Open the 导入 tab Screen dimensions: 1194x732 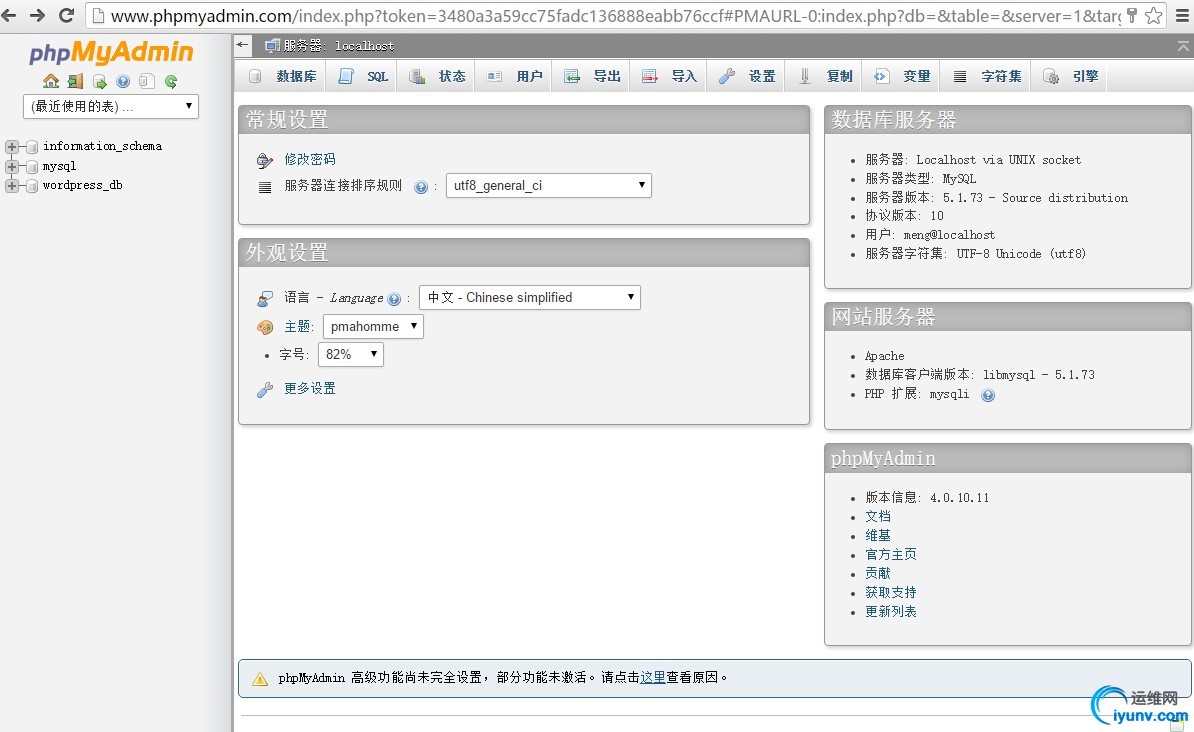(x=669, y=76)
